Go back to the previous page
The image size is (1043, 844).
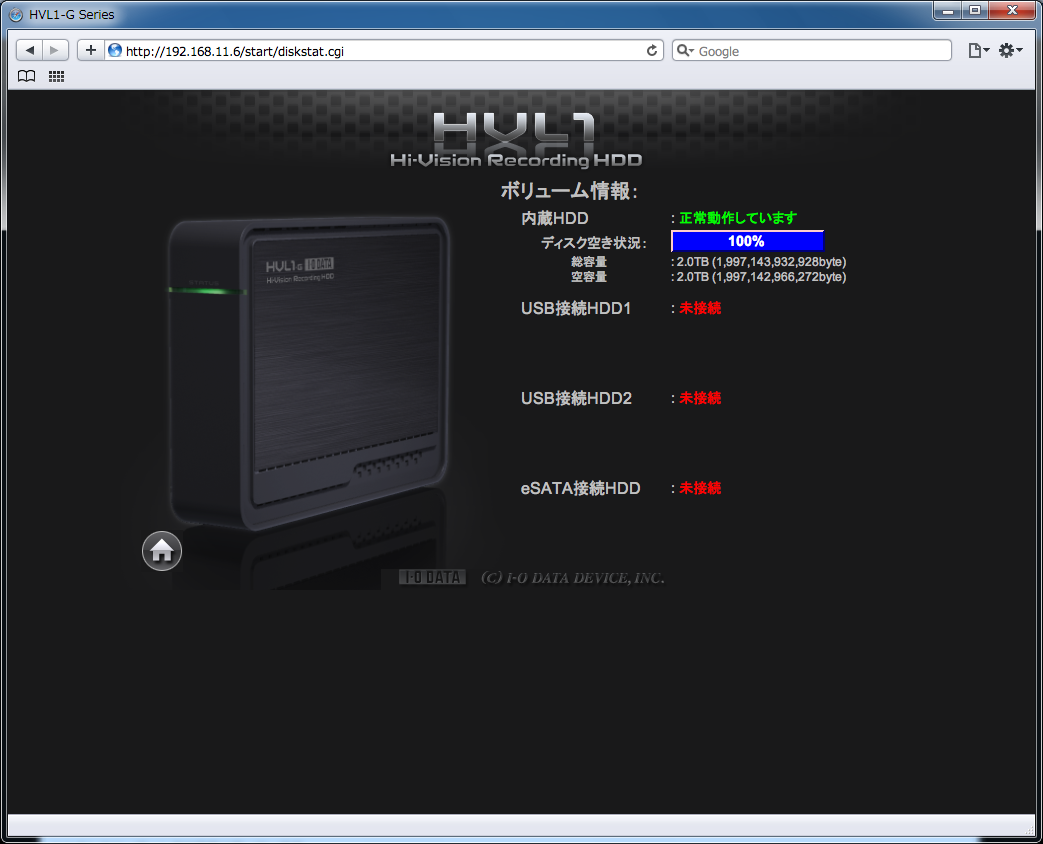tap(29, 51)
